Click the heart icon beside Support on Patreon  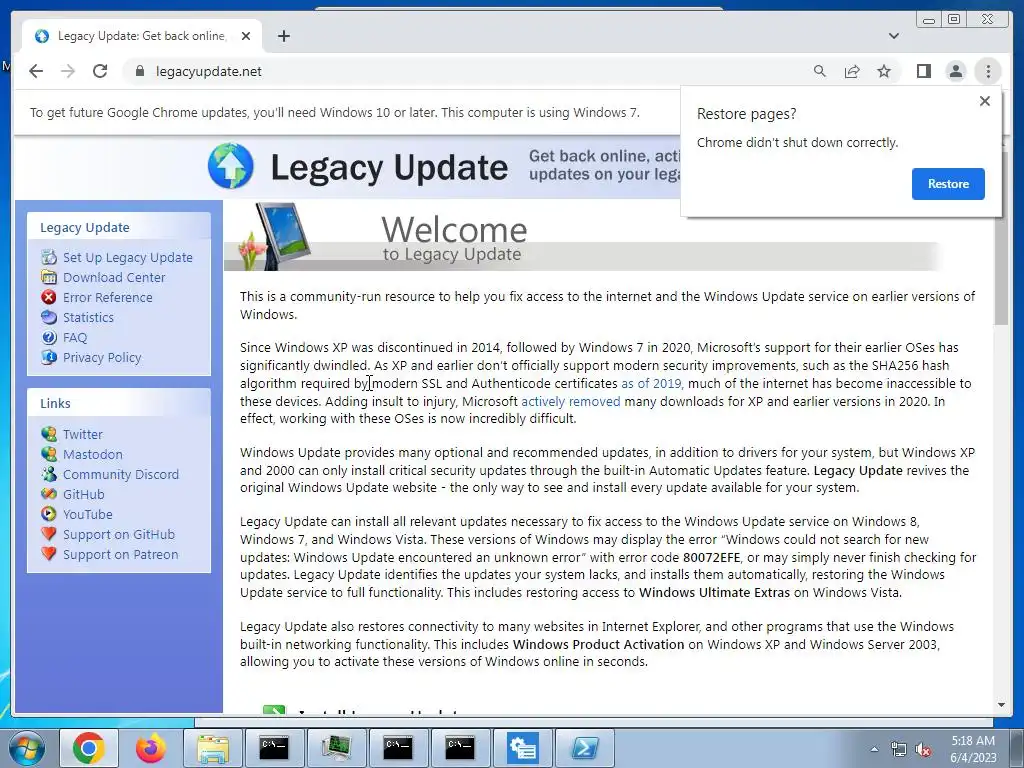point(49,554)
